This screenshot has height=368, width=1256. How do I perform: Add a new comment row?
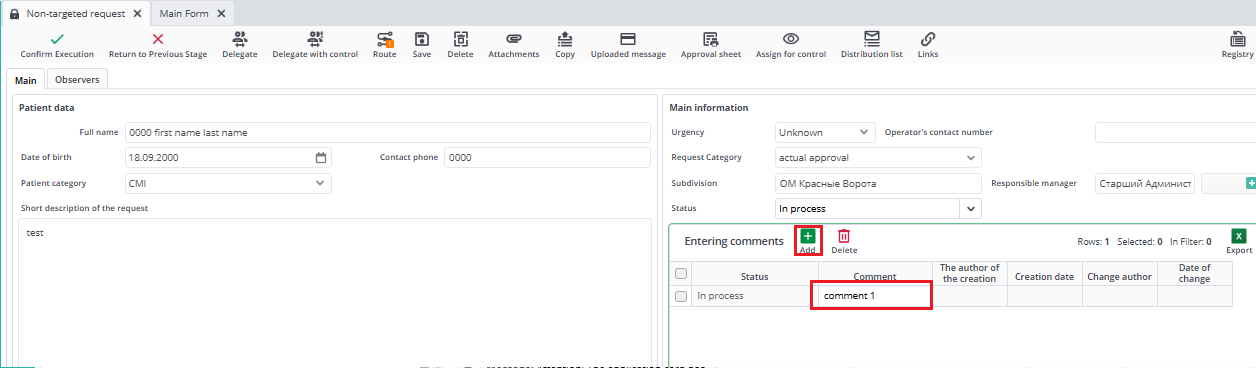(x=808, y=236)
